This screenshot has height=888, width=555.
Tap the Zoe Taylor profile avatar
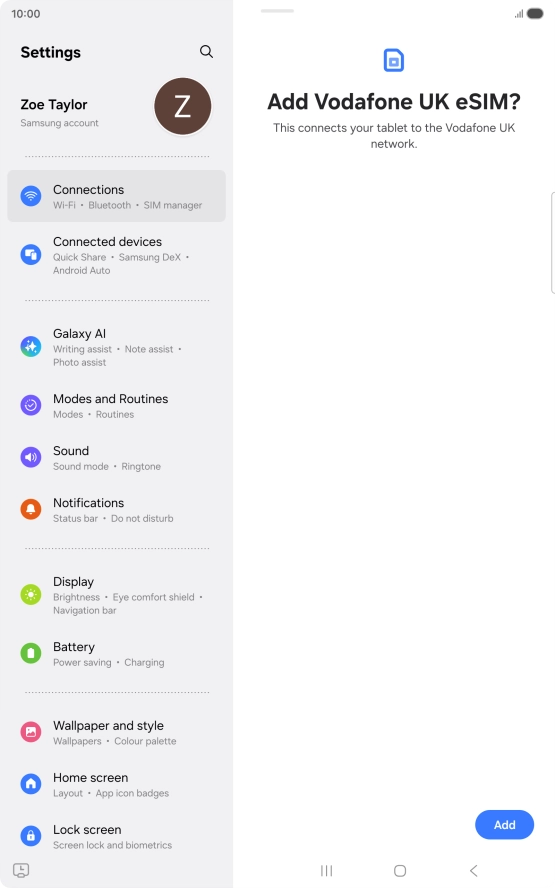(x=182, y=106)
